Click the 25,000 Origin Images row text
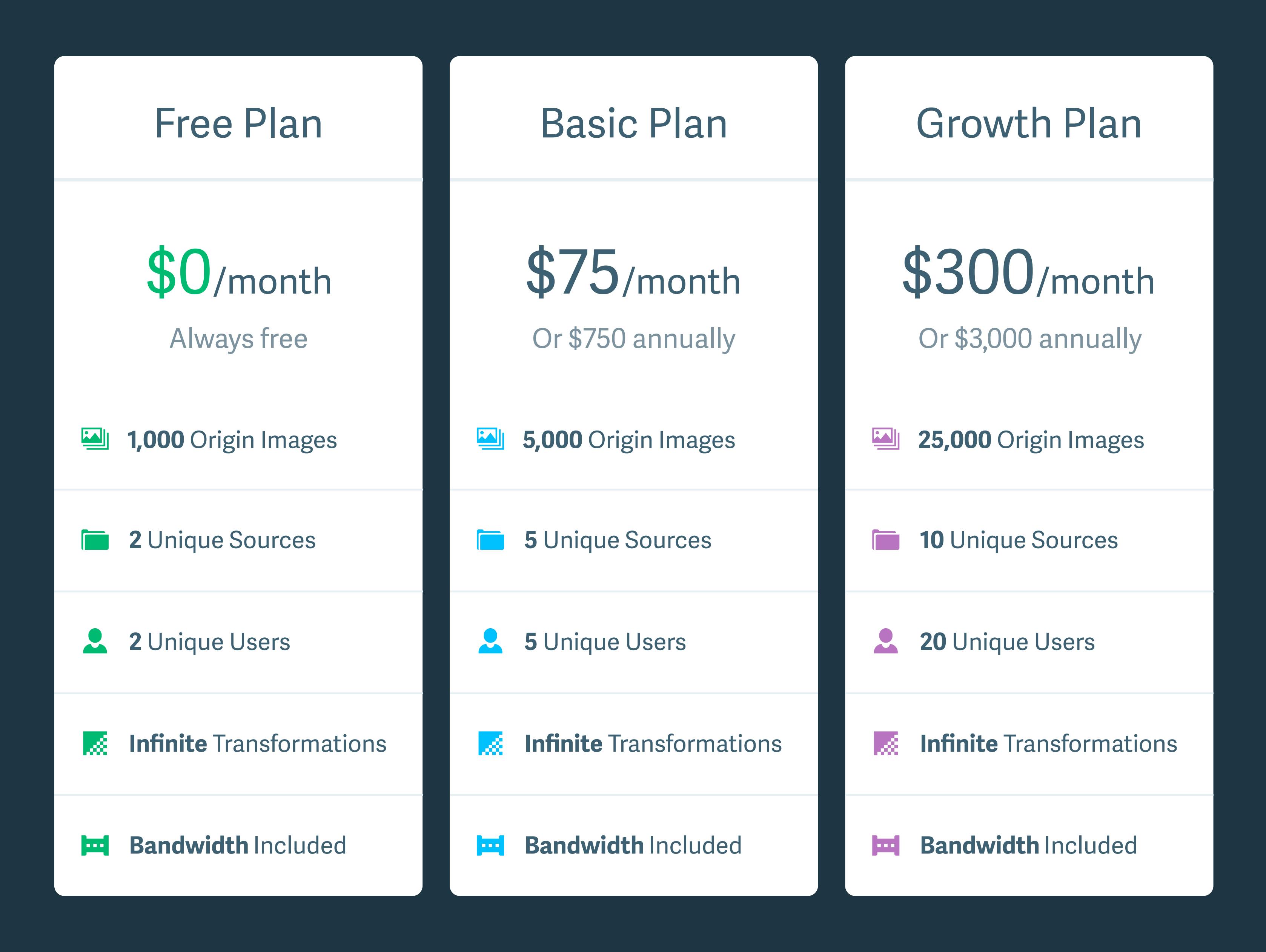Image resolution: width=1266 pixels, height=952 pixels. 1031,440
